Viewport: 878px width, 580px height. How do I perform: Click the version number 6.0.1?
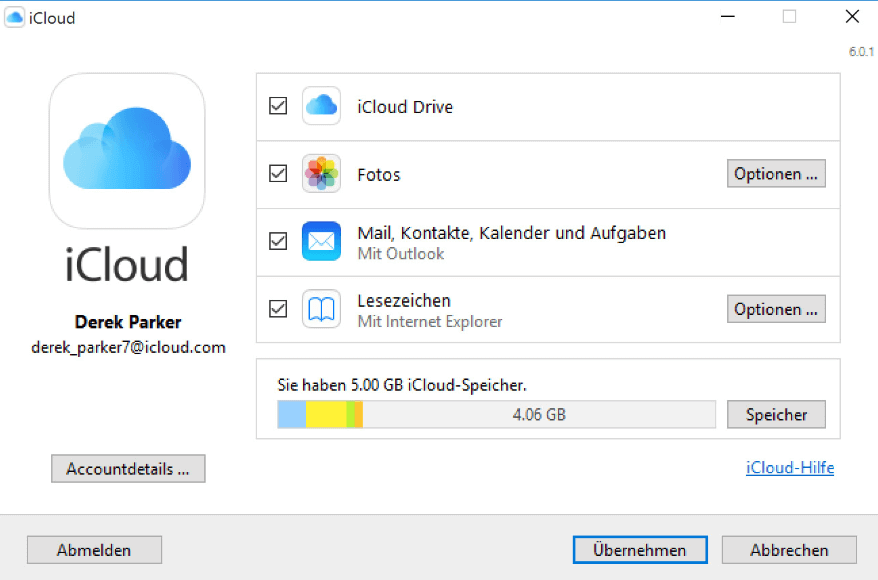coord(861,52)
